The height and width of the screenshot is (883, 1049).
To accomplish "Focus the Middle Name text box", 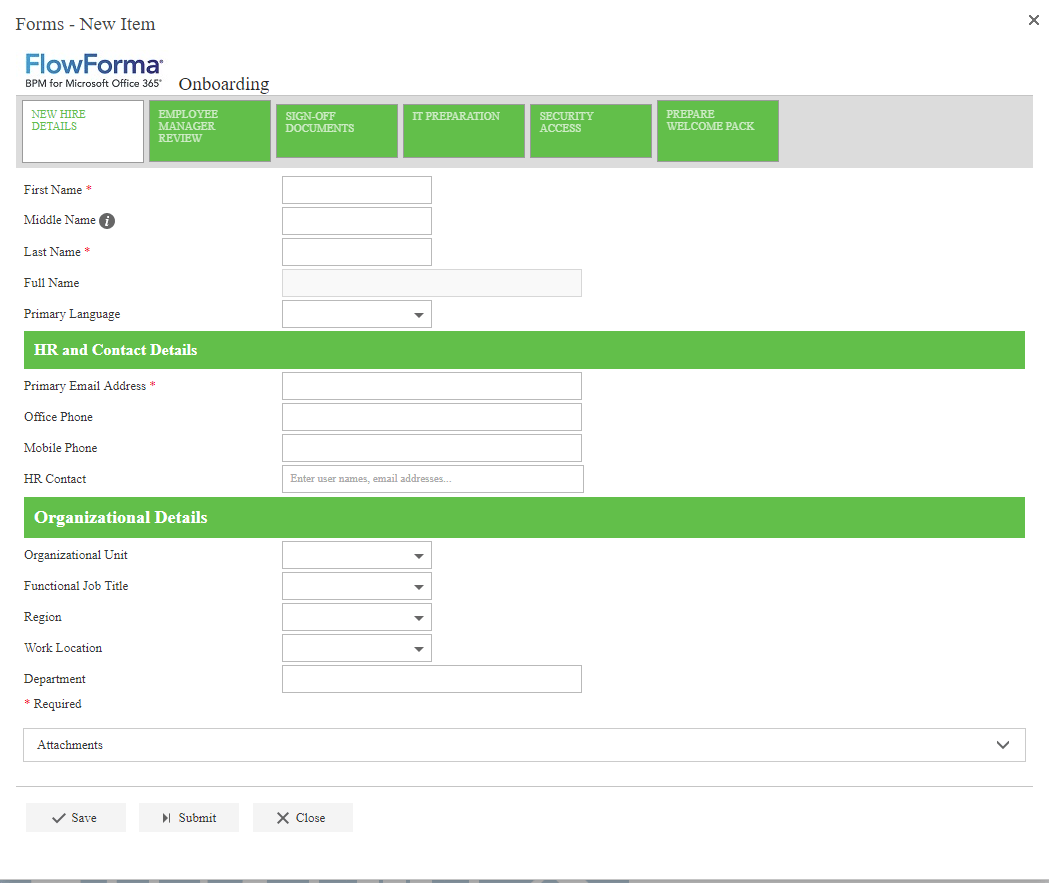I will pyautogui.click(x=357, y=221).
